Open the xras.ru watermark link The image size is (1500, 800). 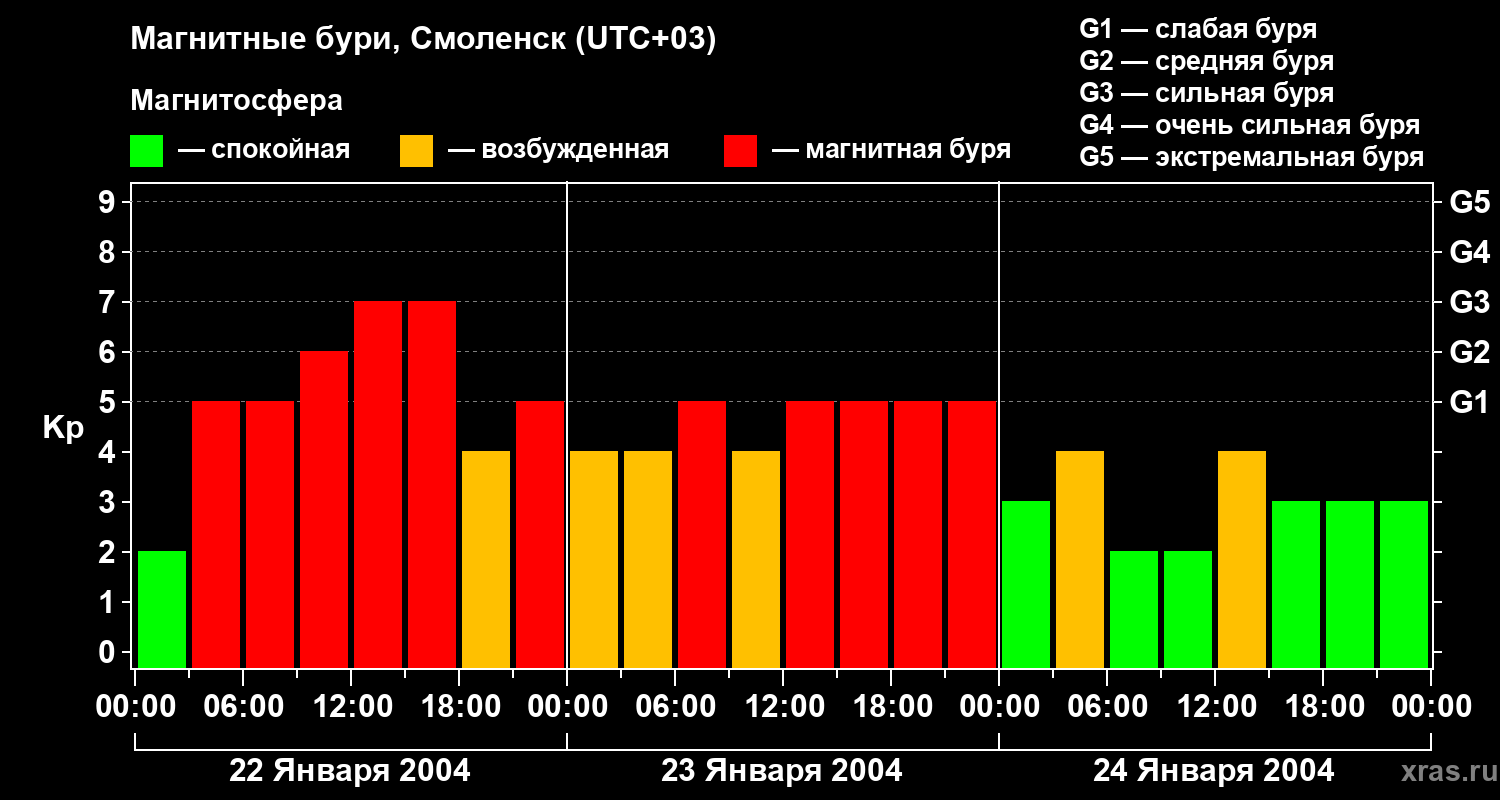pyautogui.click(x=1445, y=772)
